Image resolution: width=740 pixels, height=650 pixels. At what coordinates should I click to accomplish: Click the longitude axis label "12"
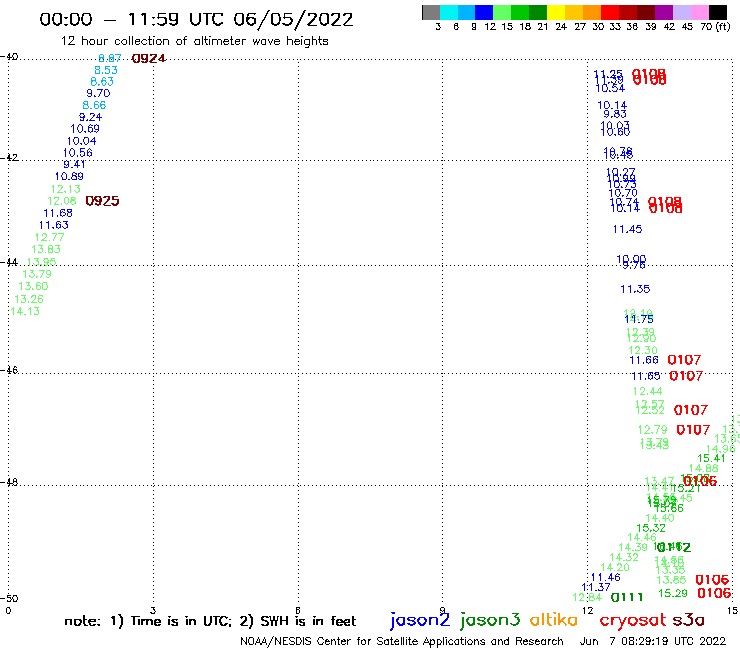pos(588,611)
